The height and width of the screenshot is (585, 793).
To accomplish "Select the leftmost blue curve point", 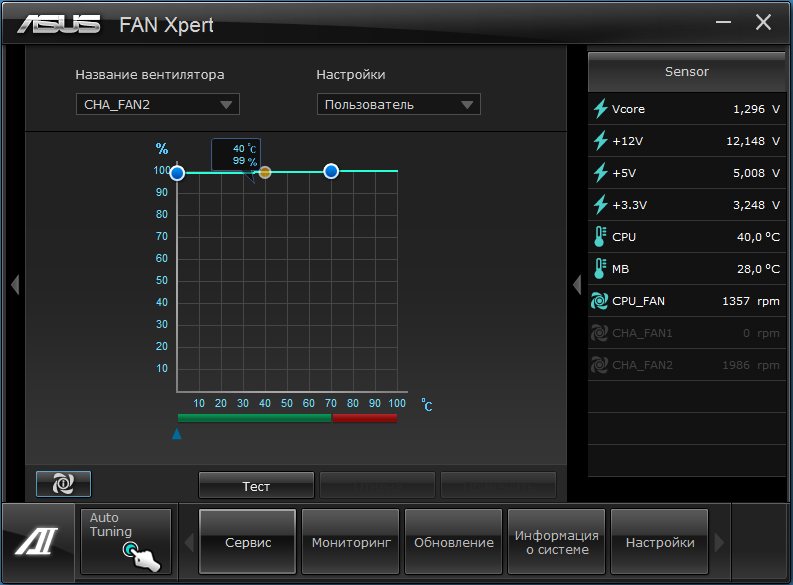I will 177,173.
